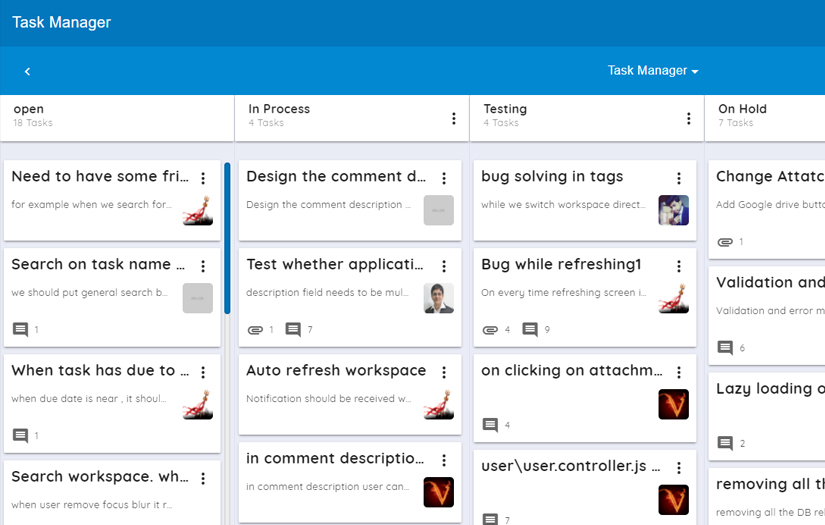
Task: Click the open column scrollbar
Action: 227,238
